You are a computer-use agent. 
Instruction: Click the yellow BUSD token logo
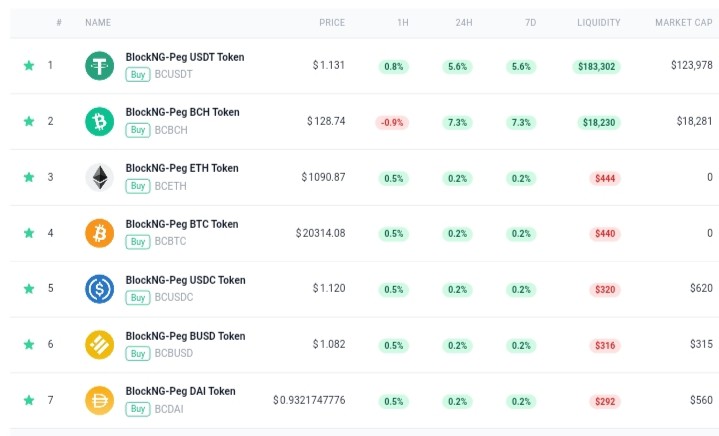(100, 345)
